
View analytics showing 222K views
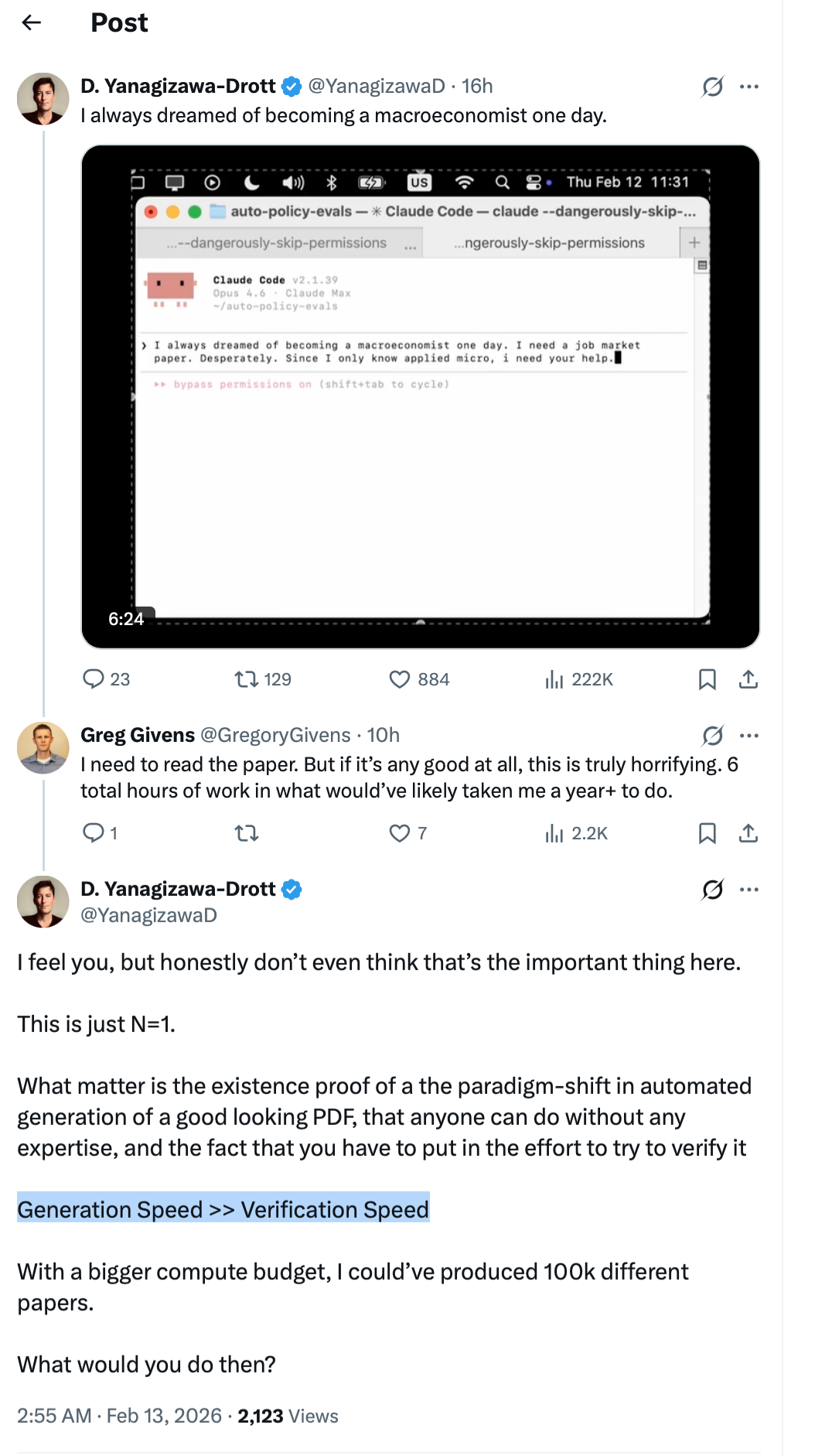554,679
